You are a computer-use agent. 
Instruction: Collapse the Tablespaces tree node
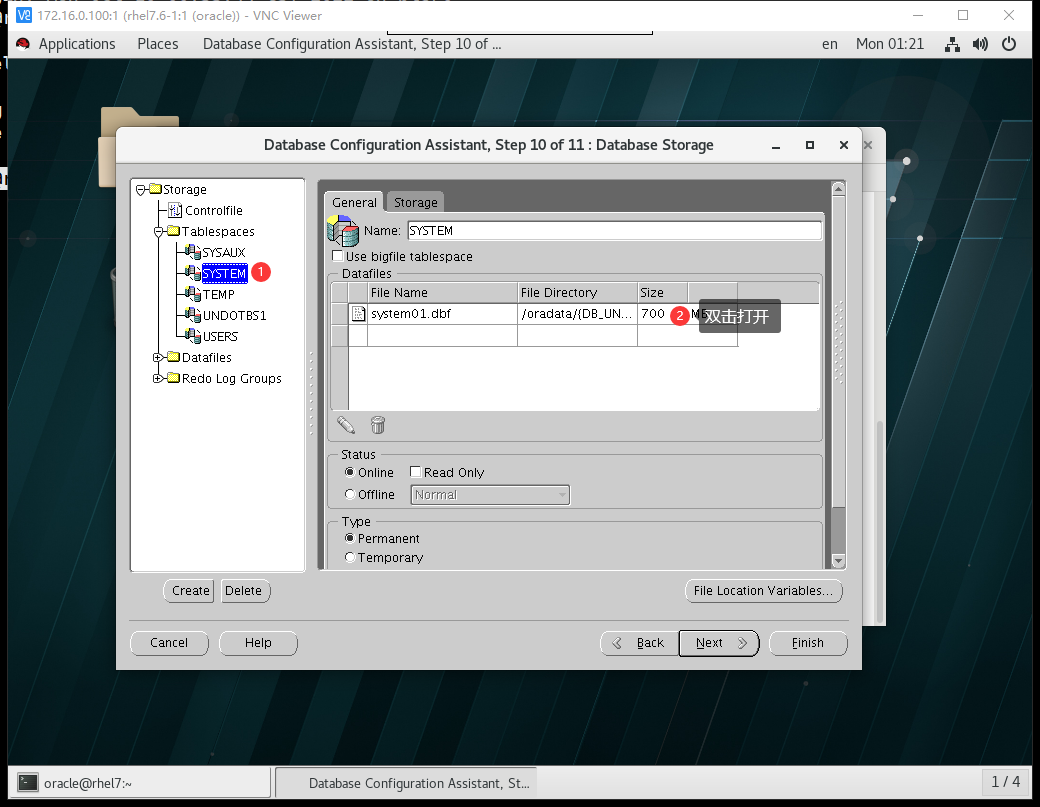pos(159,231)
